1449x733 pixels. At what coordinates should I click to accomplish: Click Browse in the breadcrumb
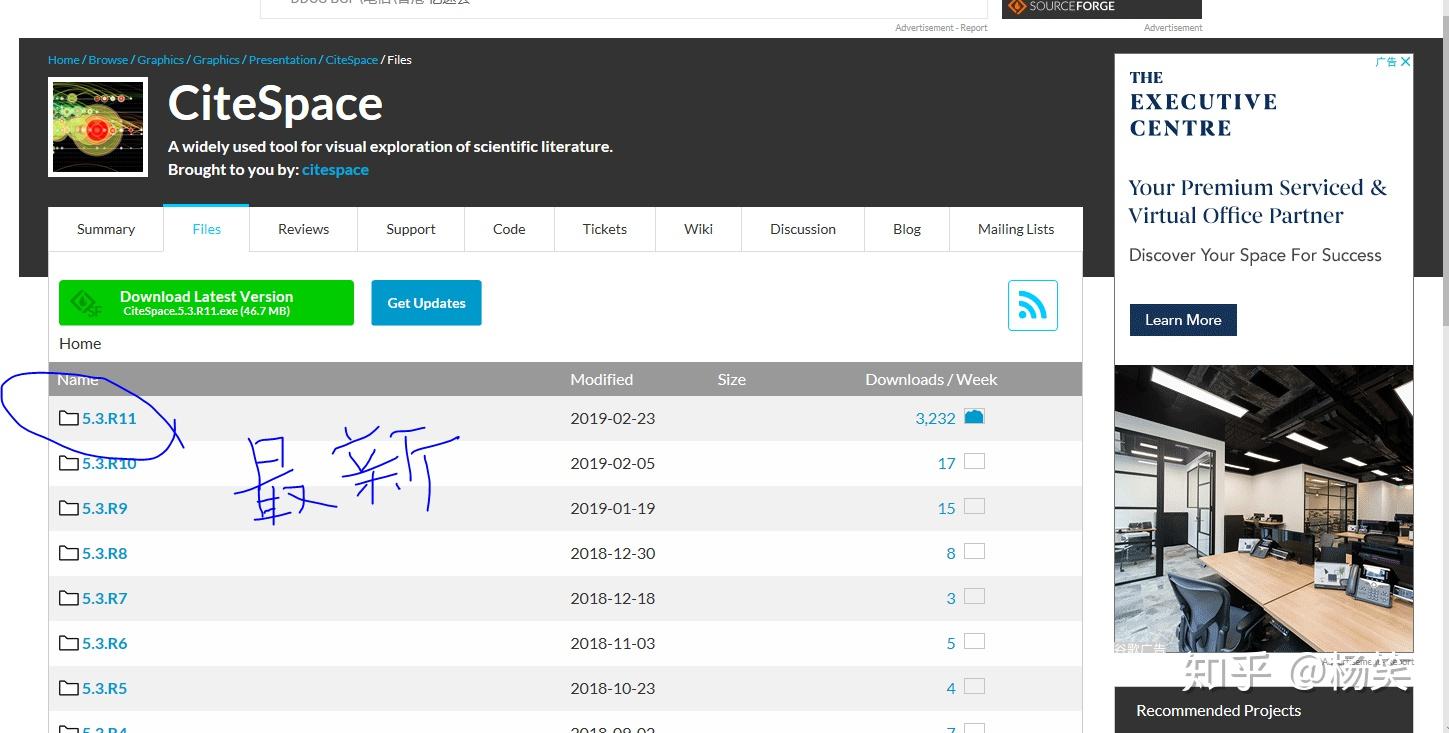coord(108,60)
